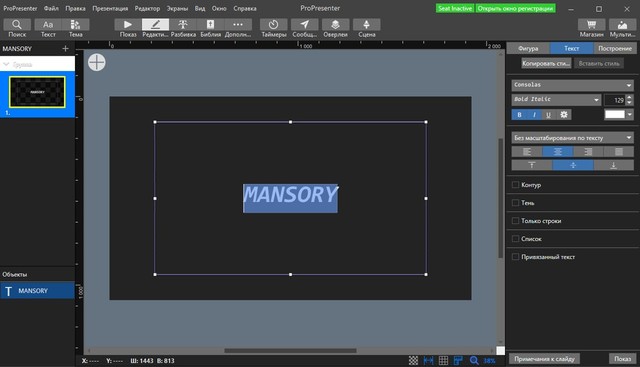Image resolution: width=640 pixels, height=367 pixels.
Task: Click the horizontal canvas scrollbar
Action: pos(290,351)
